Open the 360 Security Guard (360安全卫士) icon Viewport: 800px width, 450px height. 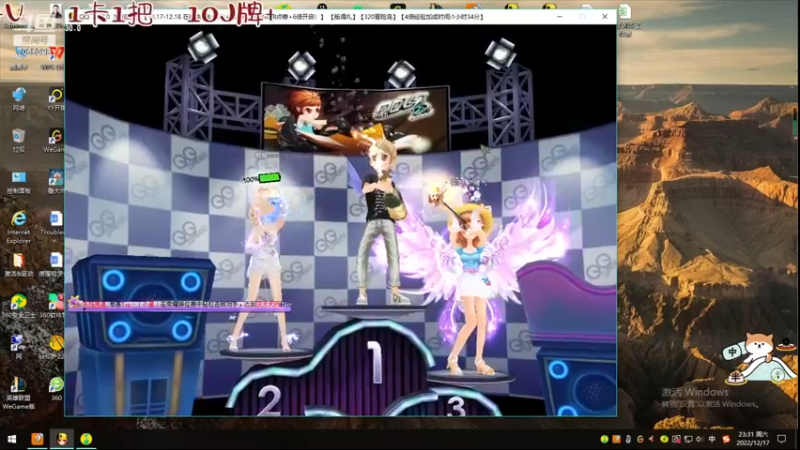point(19,306)
